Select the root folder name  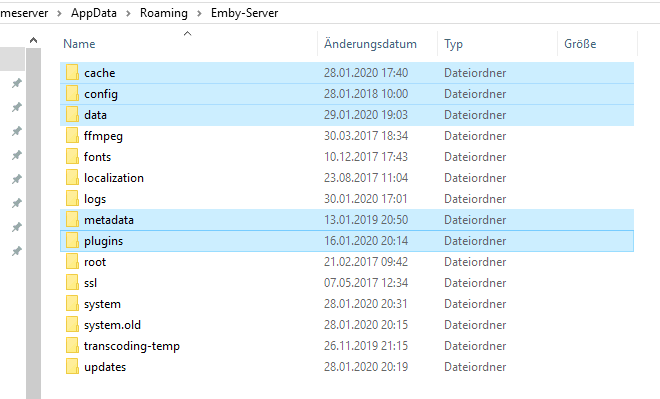point(95,262)
